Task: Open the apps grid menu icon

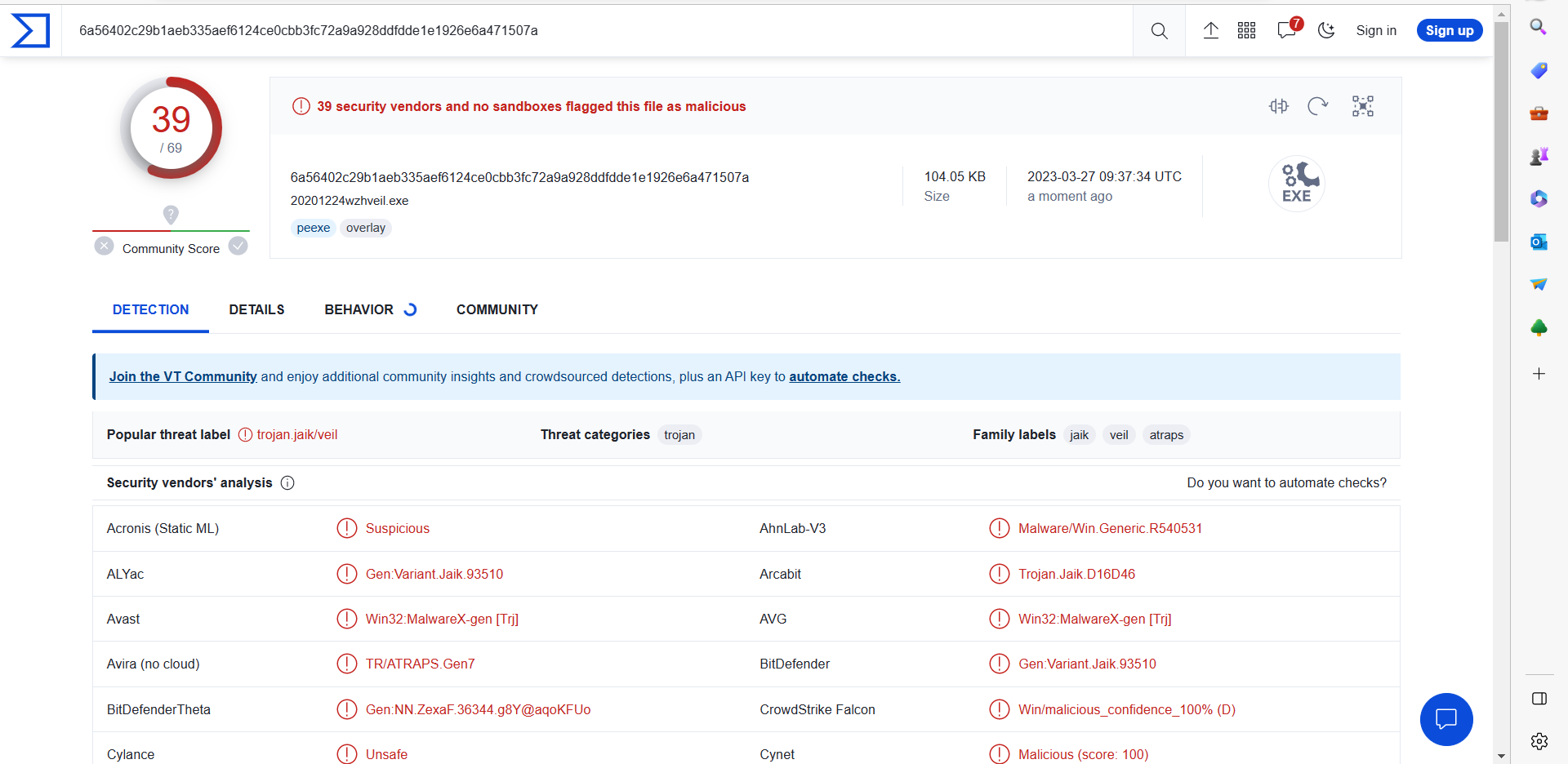Action: (1246, 31)
